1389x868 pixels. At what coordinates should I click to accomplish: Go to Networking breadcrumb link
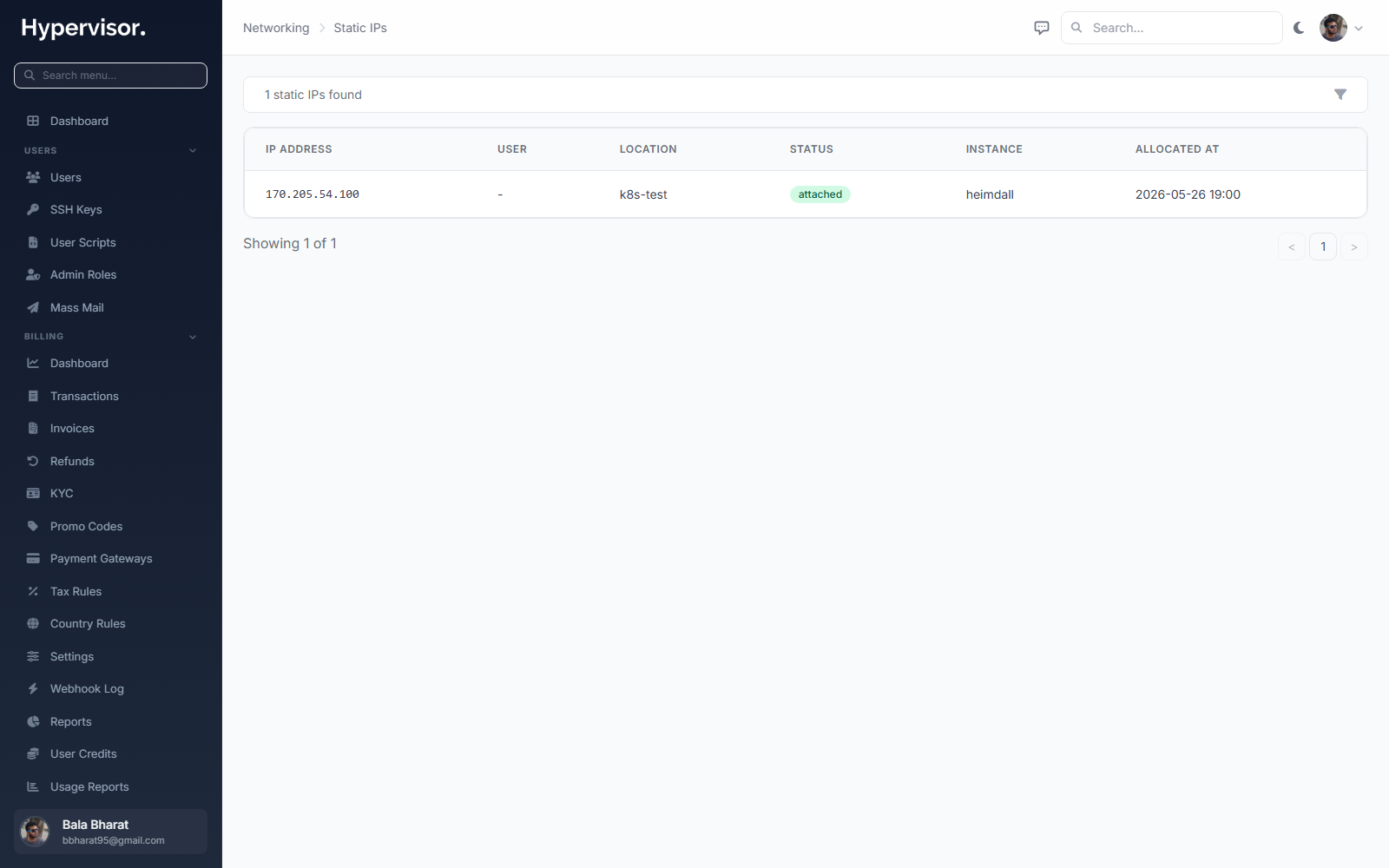[x=276, y=28]
